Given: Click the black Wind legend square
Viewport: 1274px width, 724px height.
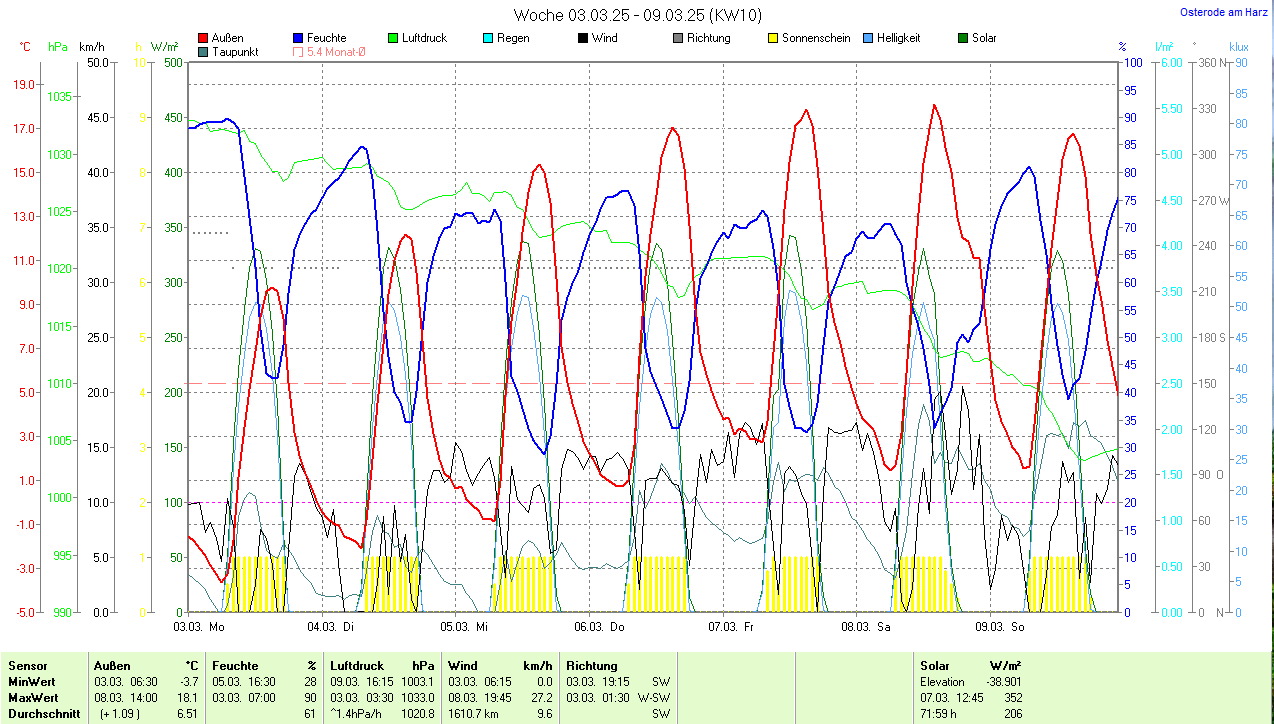Looking at the screenshot, I should 582,38.
